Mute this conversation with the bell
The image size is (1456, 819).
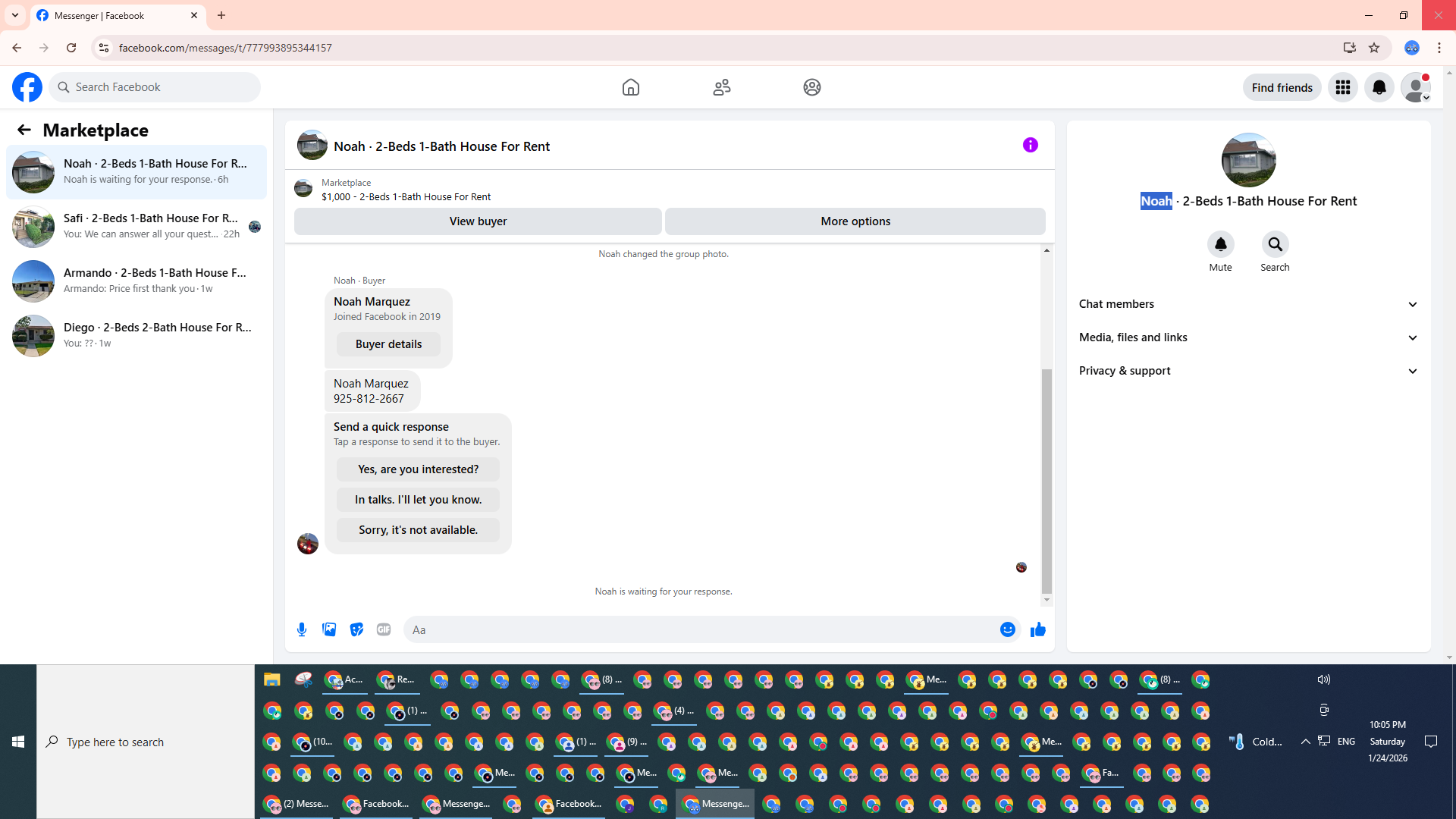(x=1220, y=244)
